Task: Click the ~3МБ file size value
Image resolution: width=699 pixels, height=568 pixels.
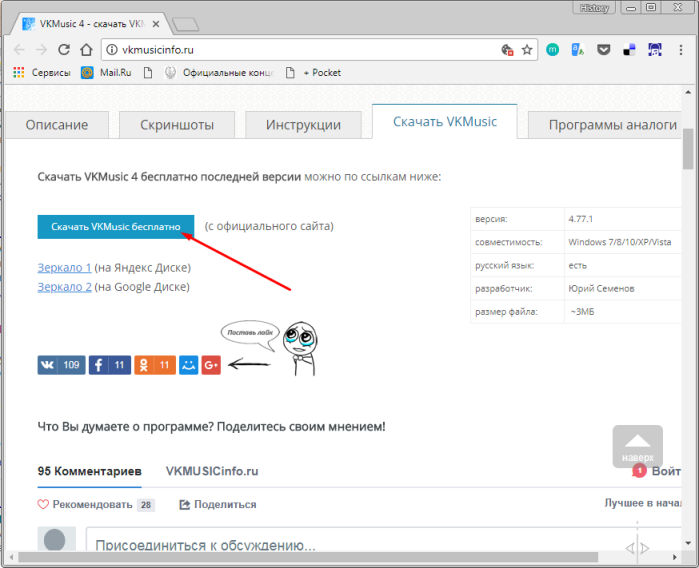Action: [582, 312]
